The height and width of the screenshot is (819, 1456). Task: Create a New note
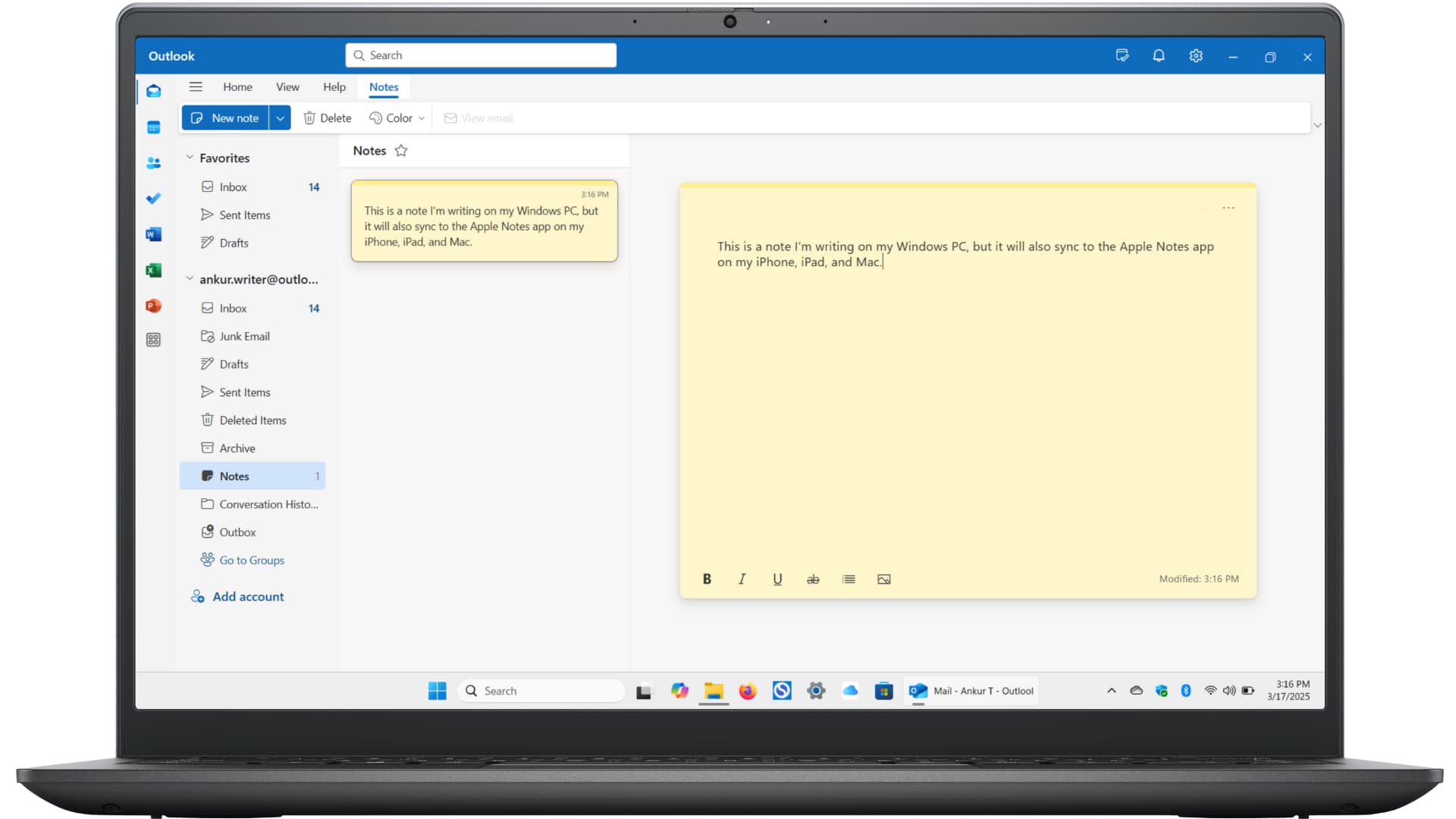[x=225, y=118]
